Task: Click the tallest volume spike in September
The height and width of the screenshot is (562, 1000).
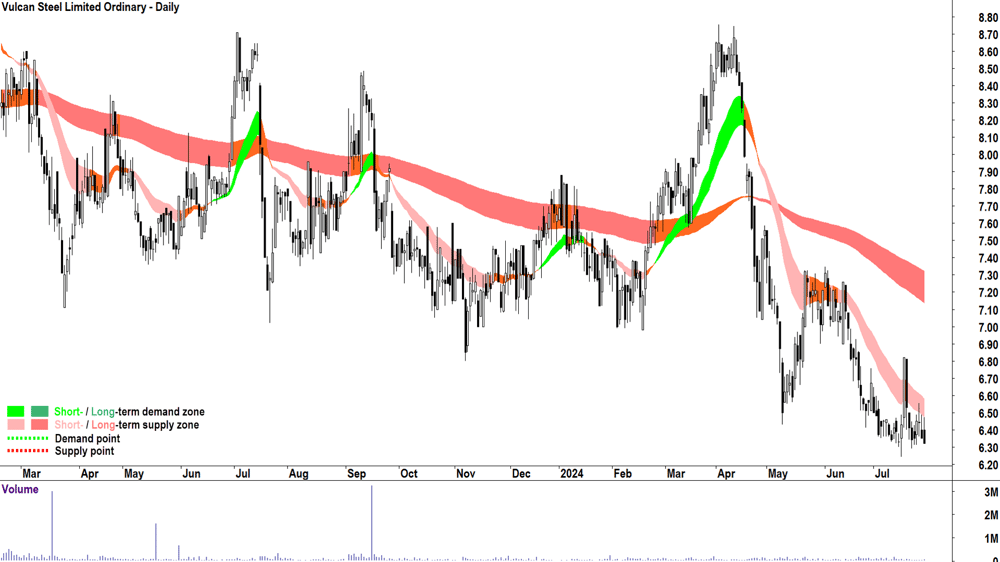Action: 372,523
